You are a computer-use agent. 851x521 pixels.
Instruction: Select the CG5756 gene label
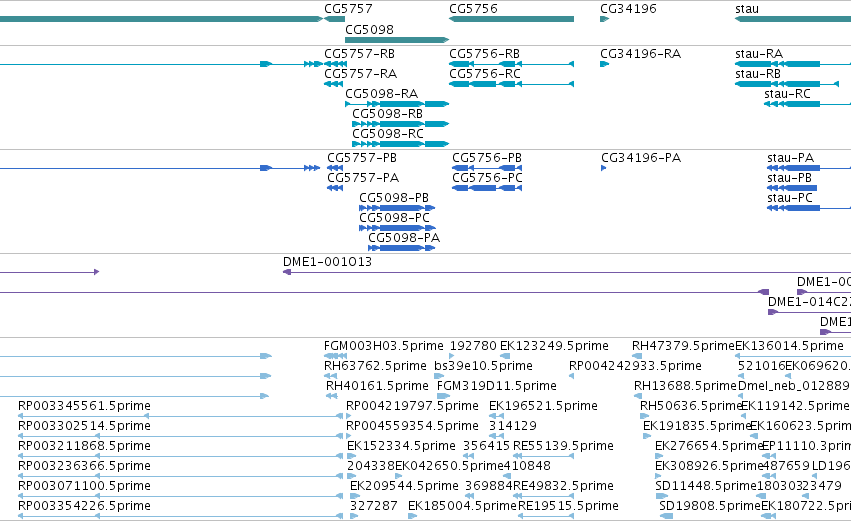point(473,9)
